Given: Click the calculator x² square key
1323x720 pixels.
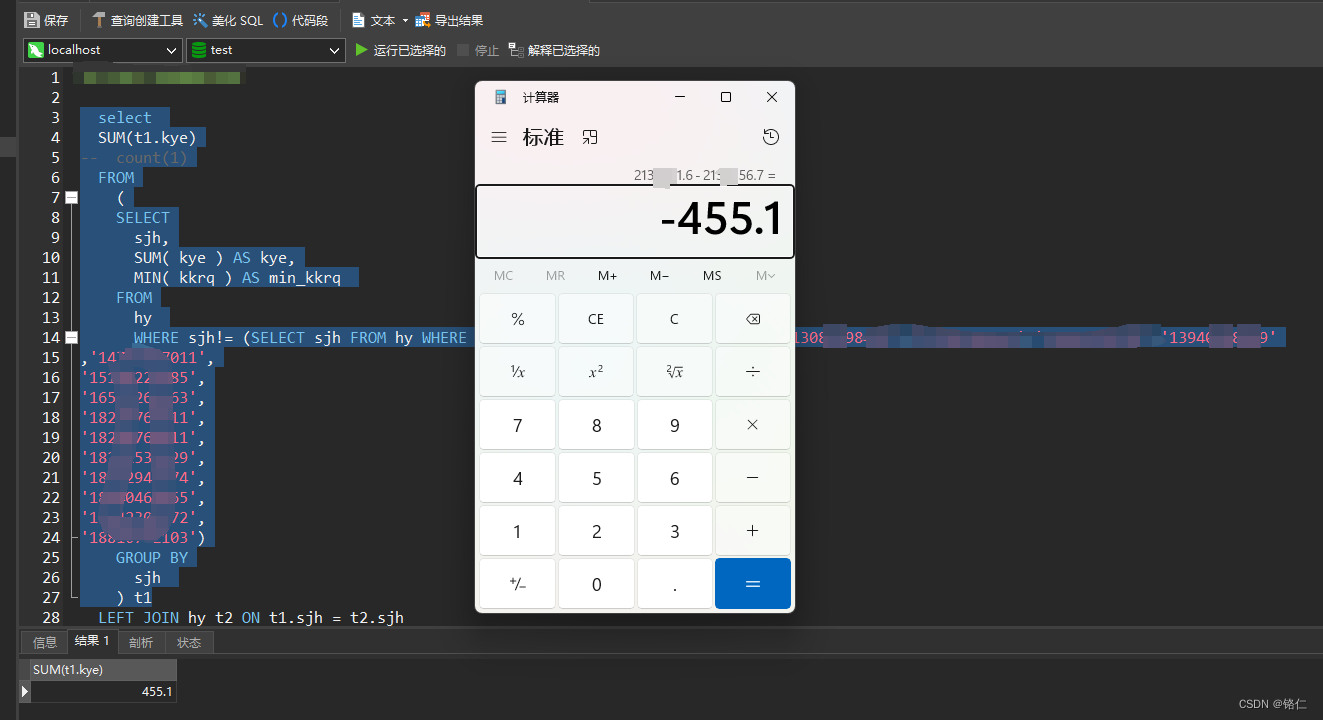Looking at the screenshot, I should pos(596,372).
